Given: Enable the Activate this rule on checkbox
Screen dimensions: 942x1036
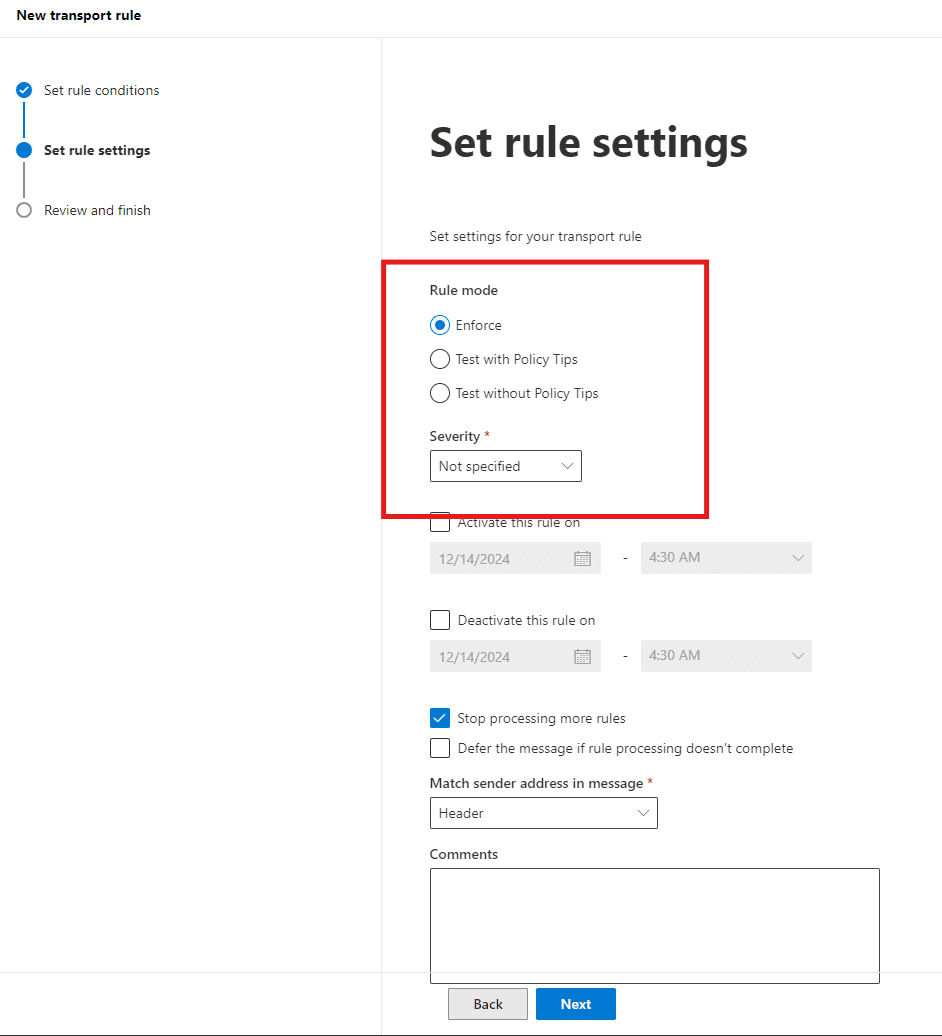Looking at the screenshot, I should (x=439, y=522).
